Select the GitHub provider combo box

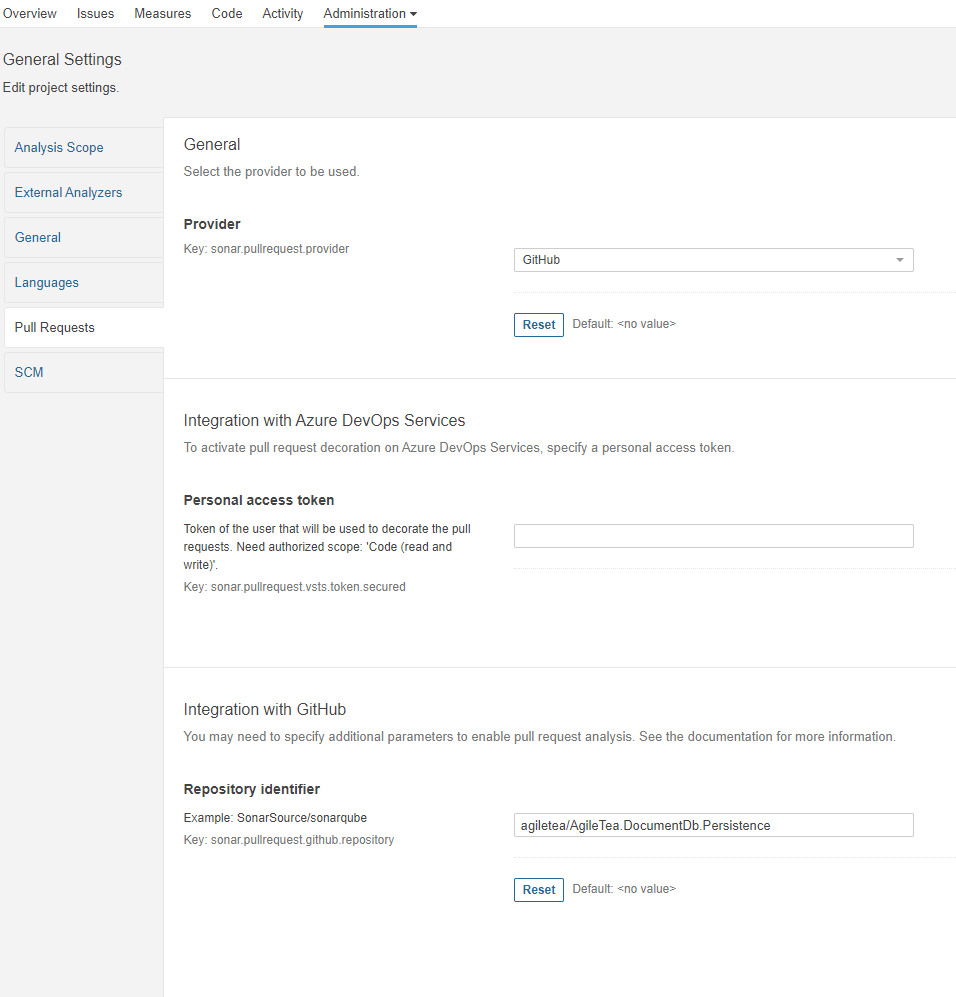713,260
